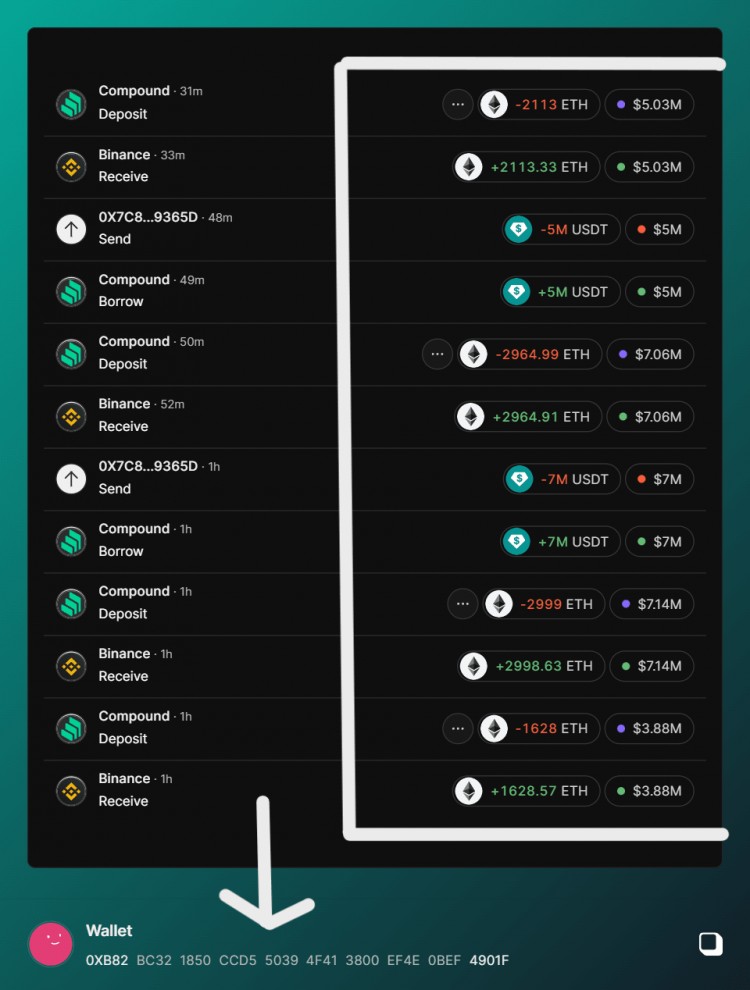Click Send arrow icon on 48m row

(x=71, y=229)
